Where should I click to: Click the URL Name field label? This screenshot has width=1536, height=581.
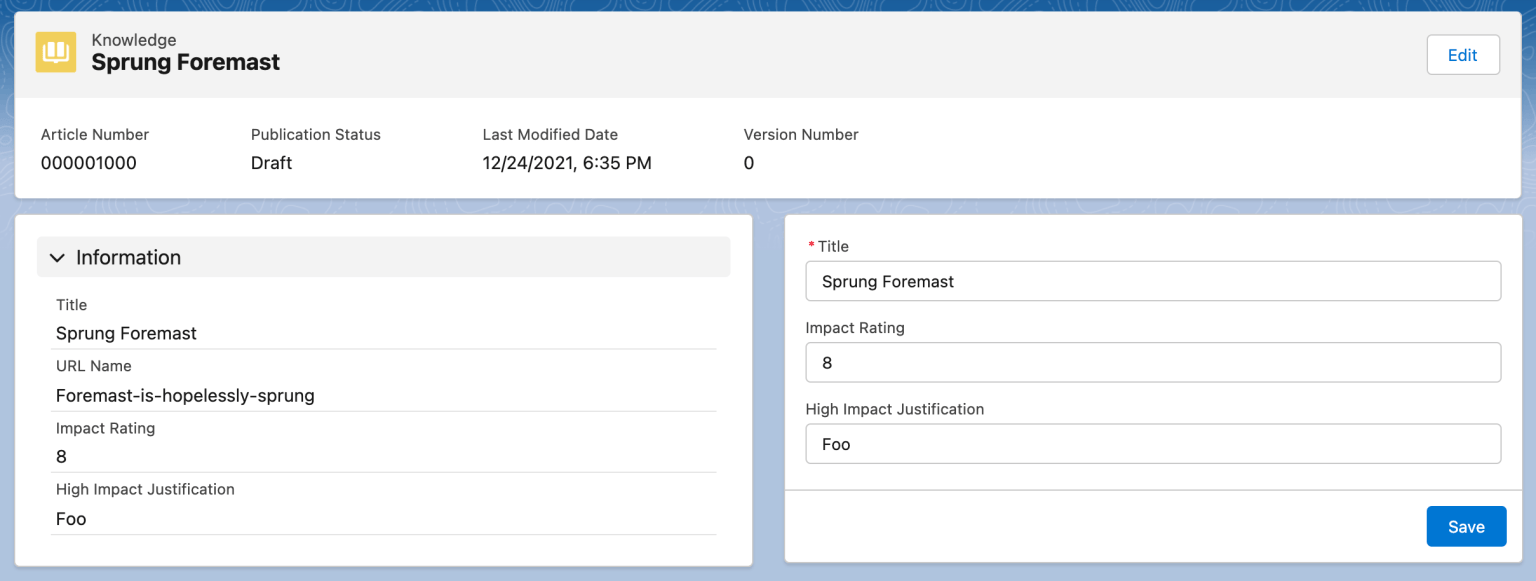tap(94, 366)
